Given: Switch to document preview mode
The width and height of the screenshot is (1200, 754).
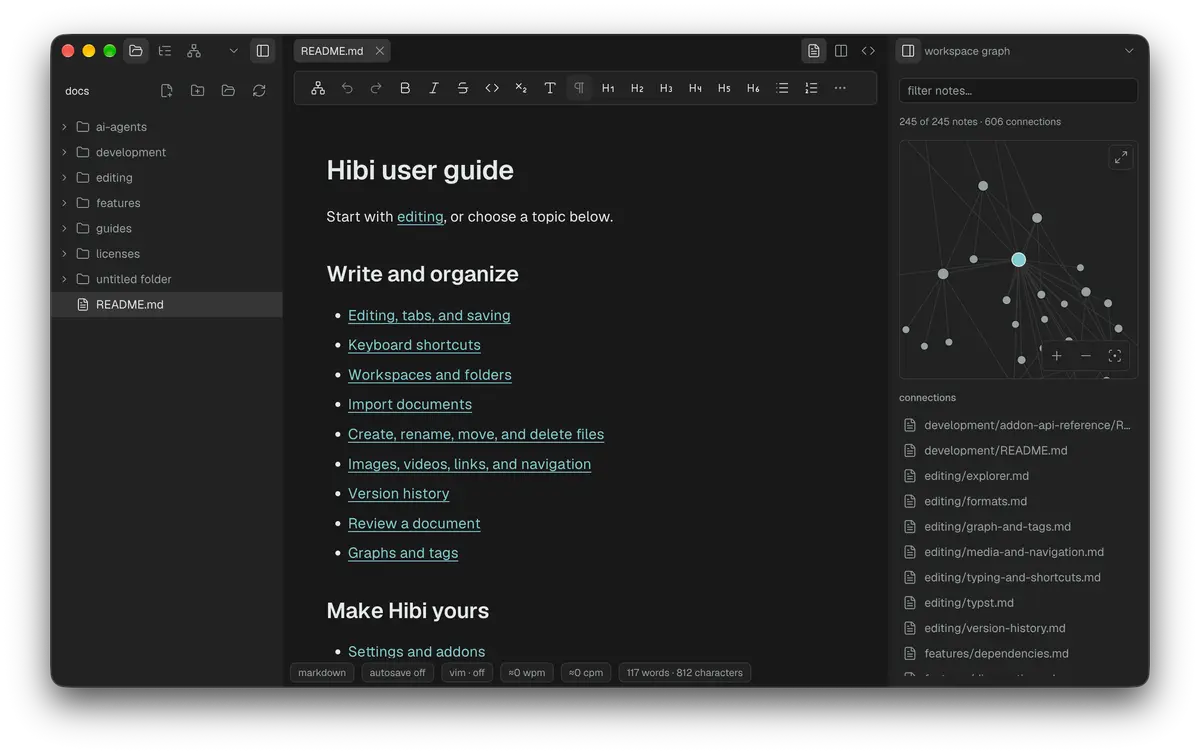Looking at the screenshot, I should coord(814,51).
